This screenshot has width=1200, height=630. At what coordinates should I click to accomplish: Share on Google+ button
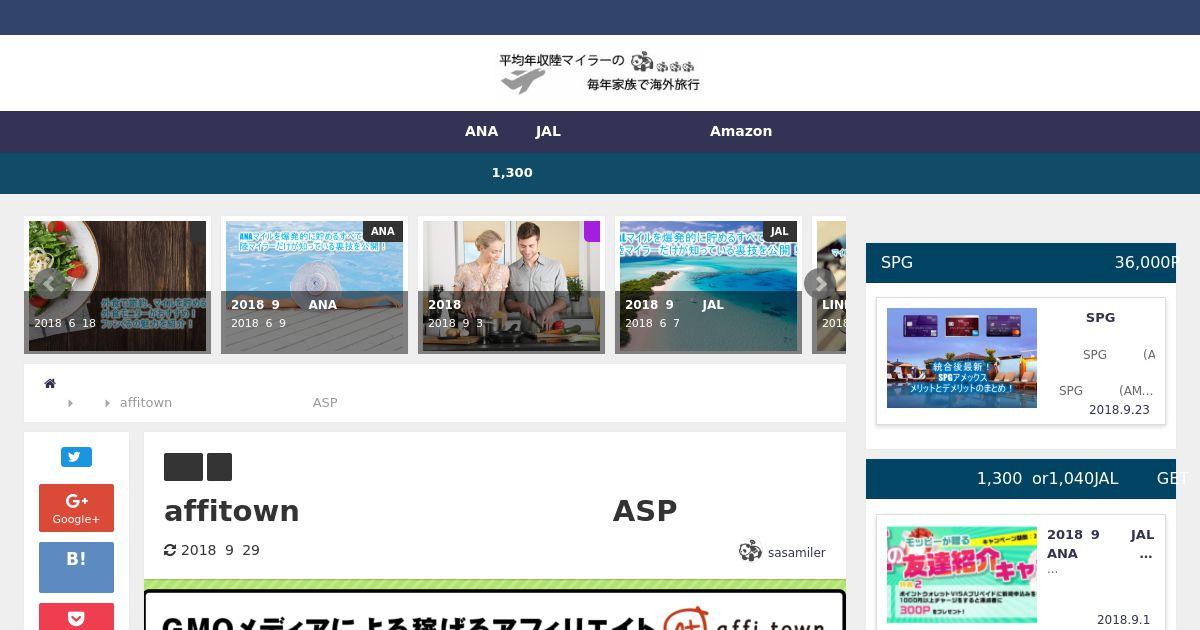click(x=76, y=508)
